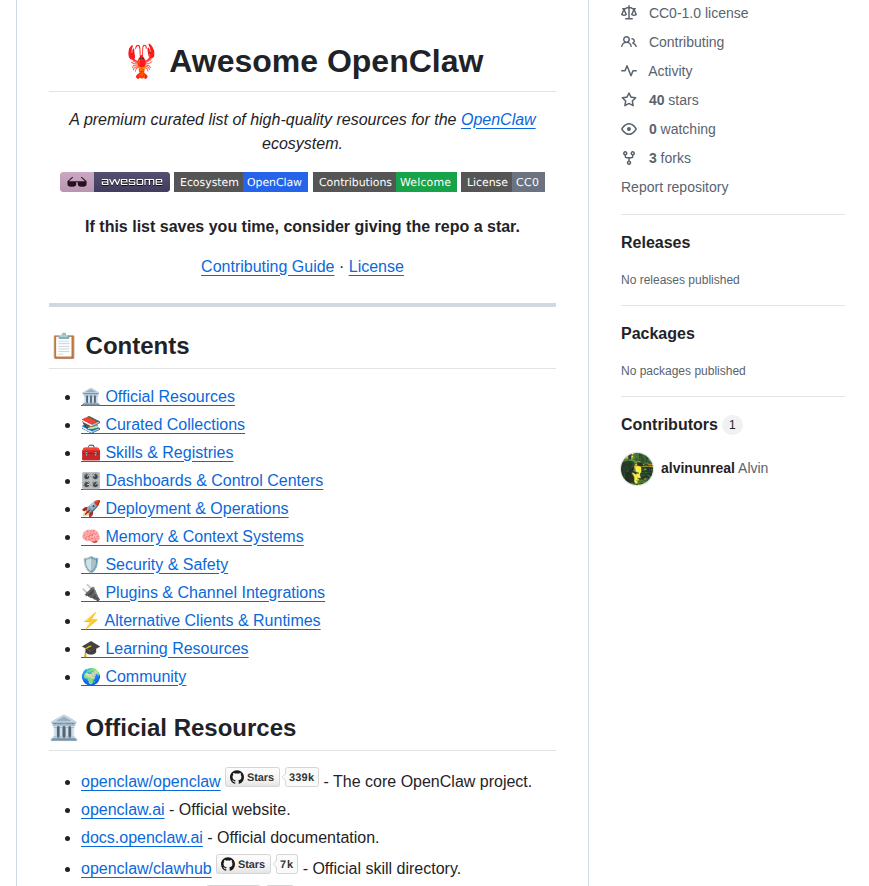Click the Stars 339k badge for openclaw/openclaw
Screen dimensions: 869x886
272,778
